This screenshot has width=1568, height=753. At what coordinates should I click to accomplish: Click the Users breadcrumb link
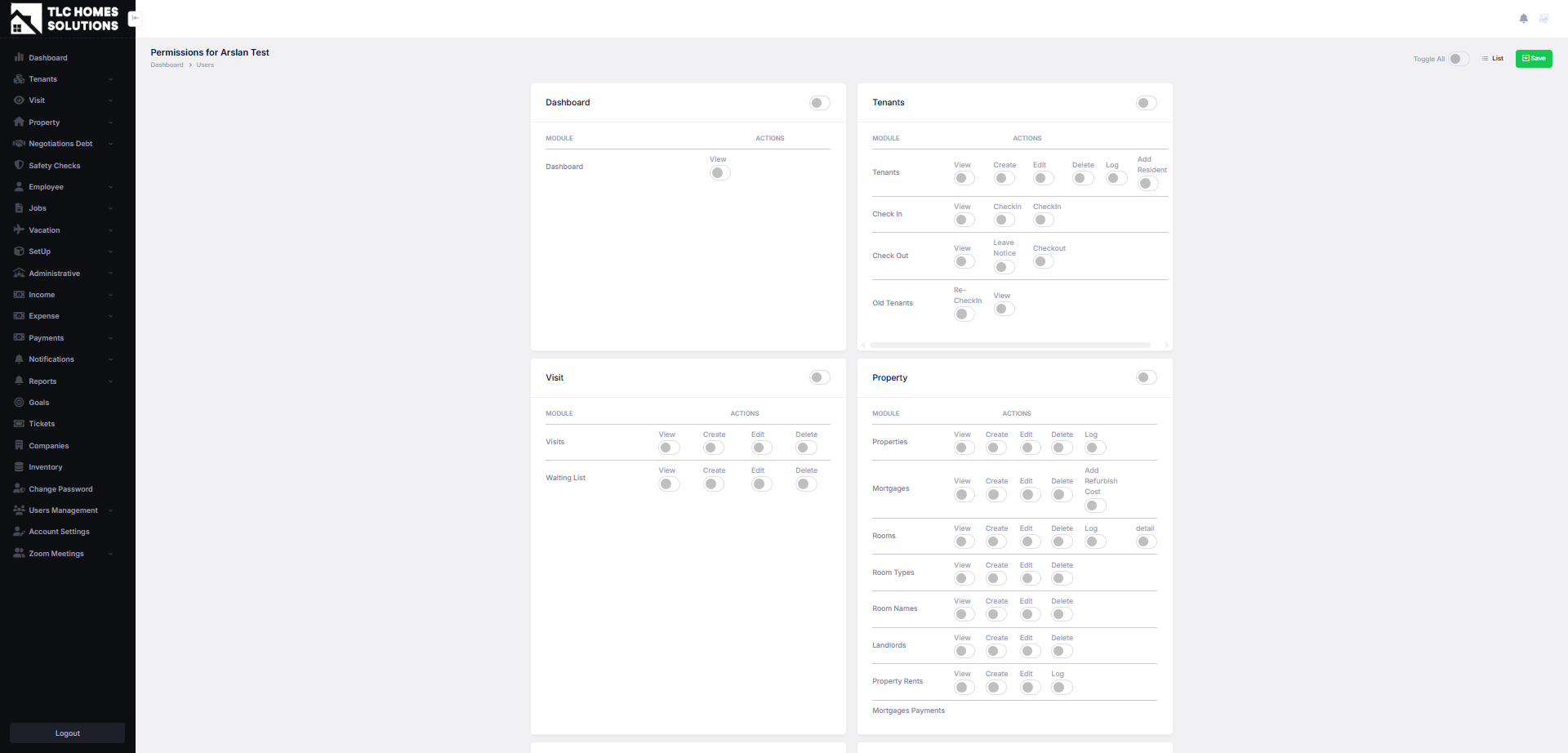click(x=205, y=65)
